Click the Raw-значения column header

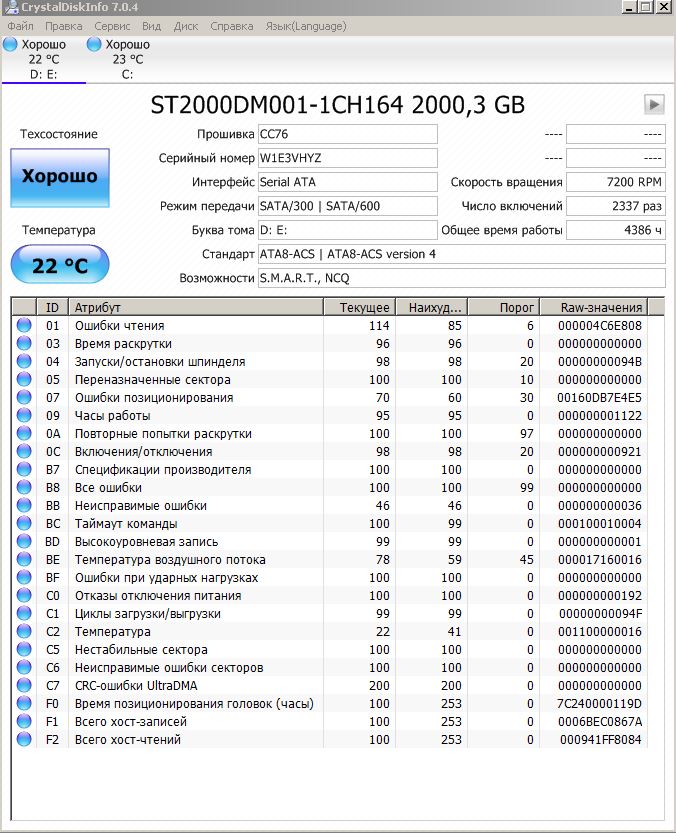point(594,307)
